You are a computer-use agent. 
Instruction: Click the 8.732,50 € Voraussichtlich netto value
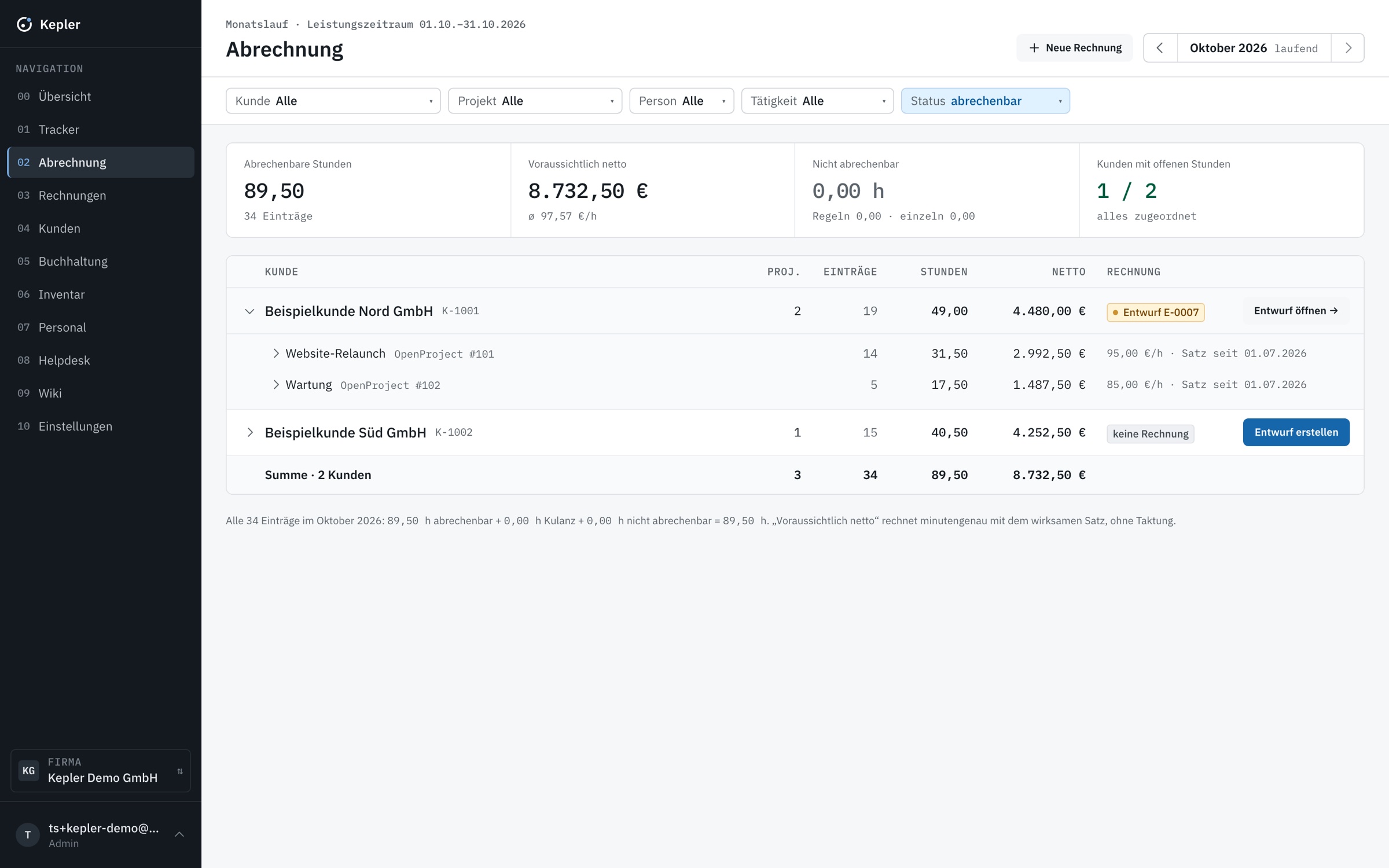point(588,191)
